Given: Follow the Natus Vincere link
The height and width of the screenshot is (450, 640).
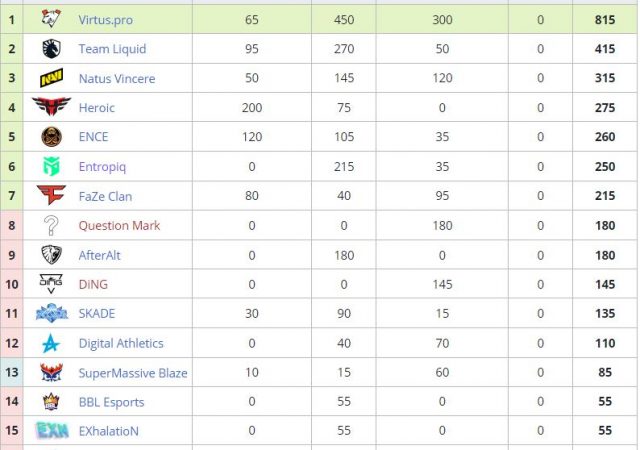Looking at the screenshot, I should click(x=117, y=78).
